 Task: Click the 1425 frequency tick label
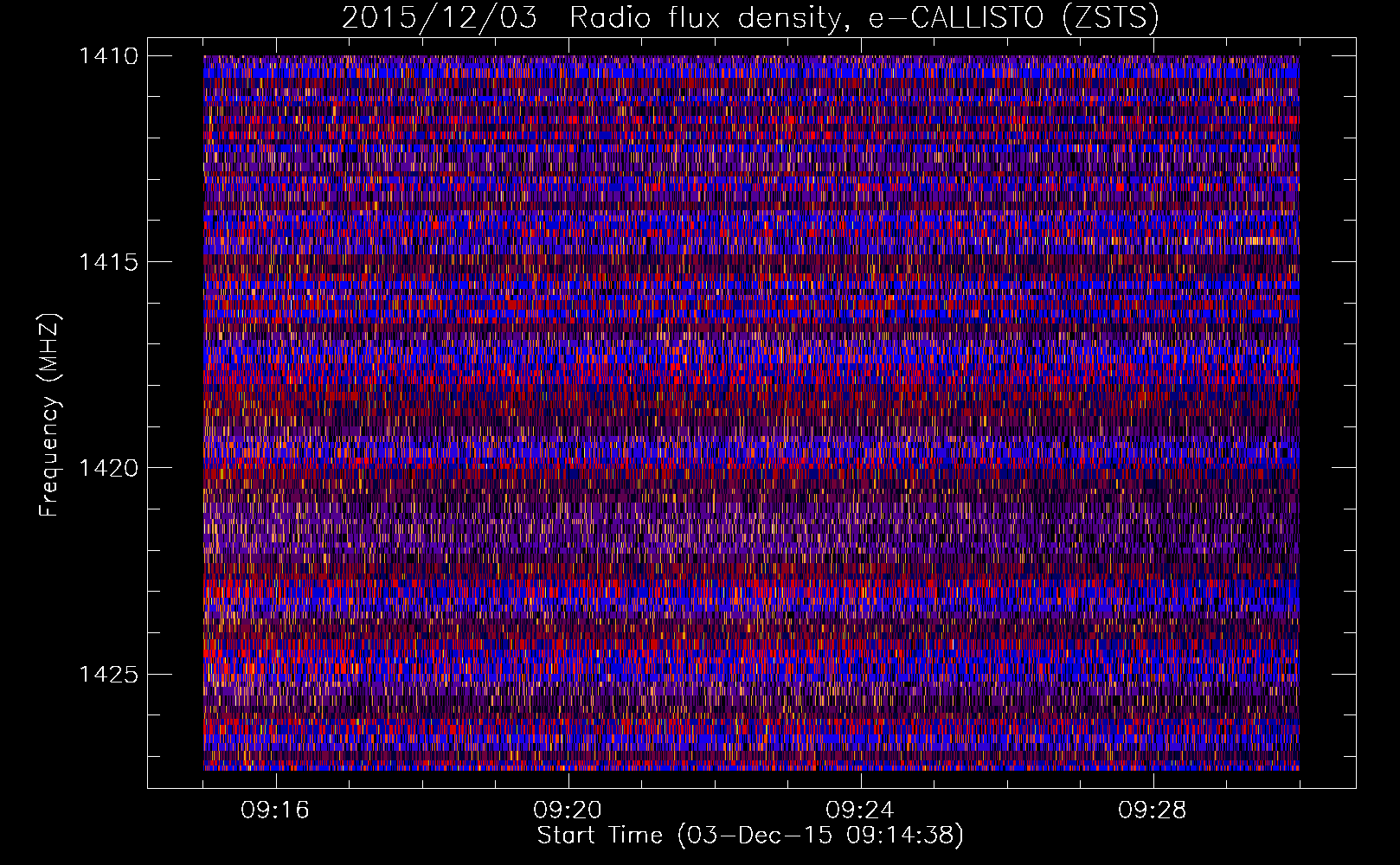coord(108,674)
